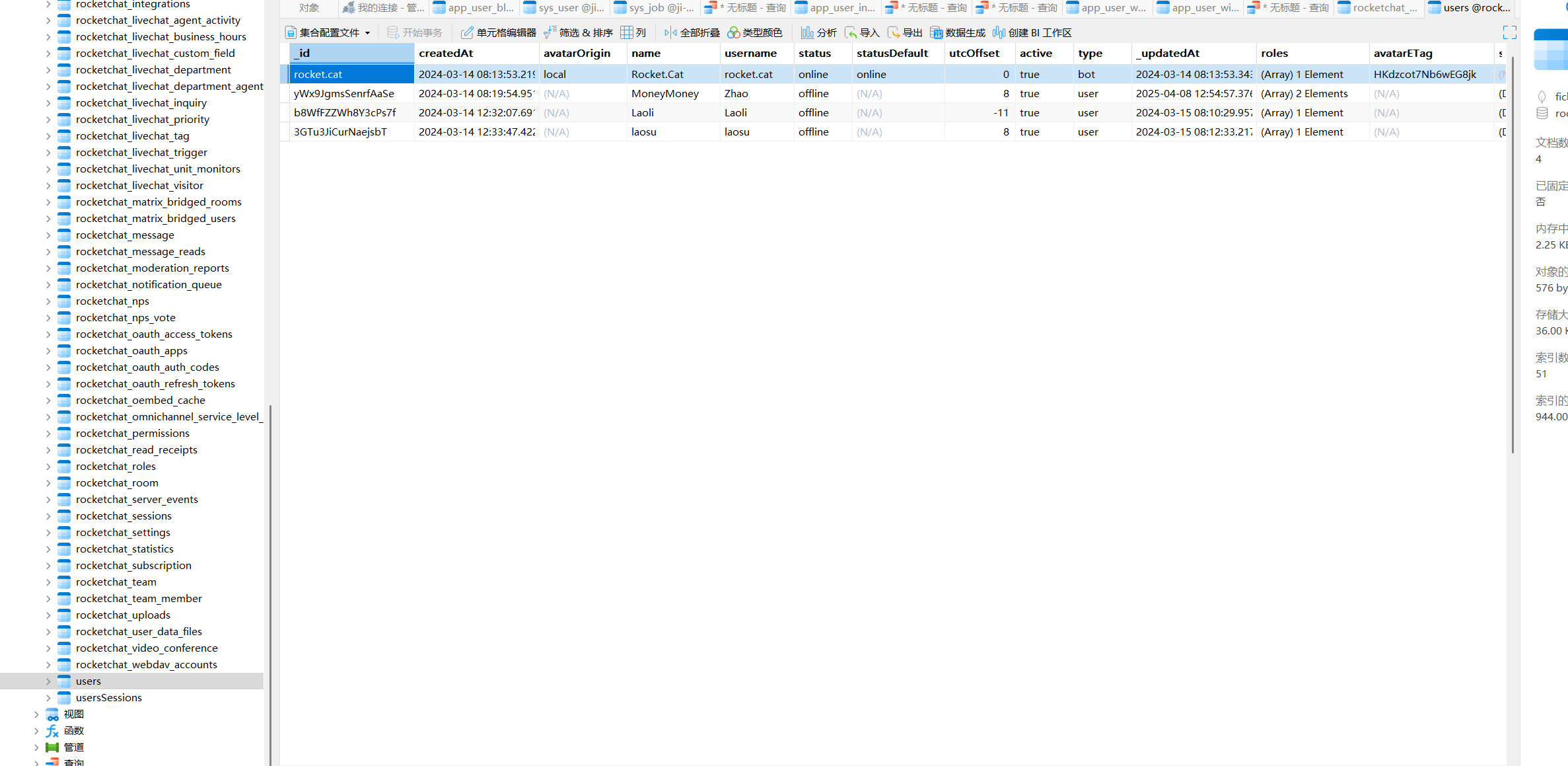Click the username column header
Image resolution: width=1568 pixels, height=766 pixels.
[x=750, y=53]
